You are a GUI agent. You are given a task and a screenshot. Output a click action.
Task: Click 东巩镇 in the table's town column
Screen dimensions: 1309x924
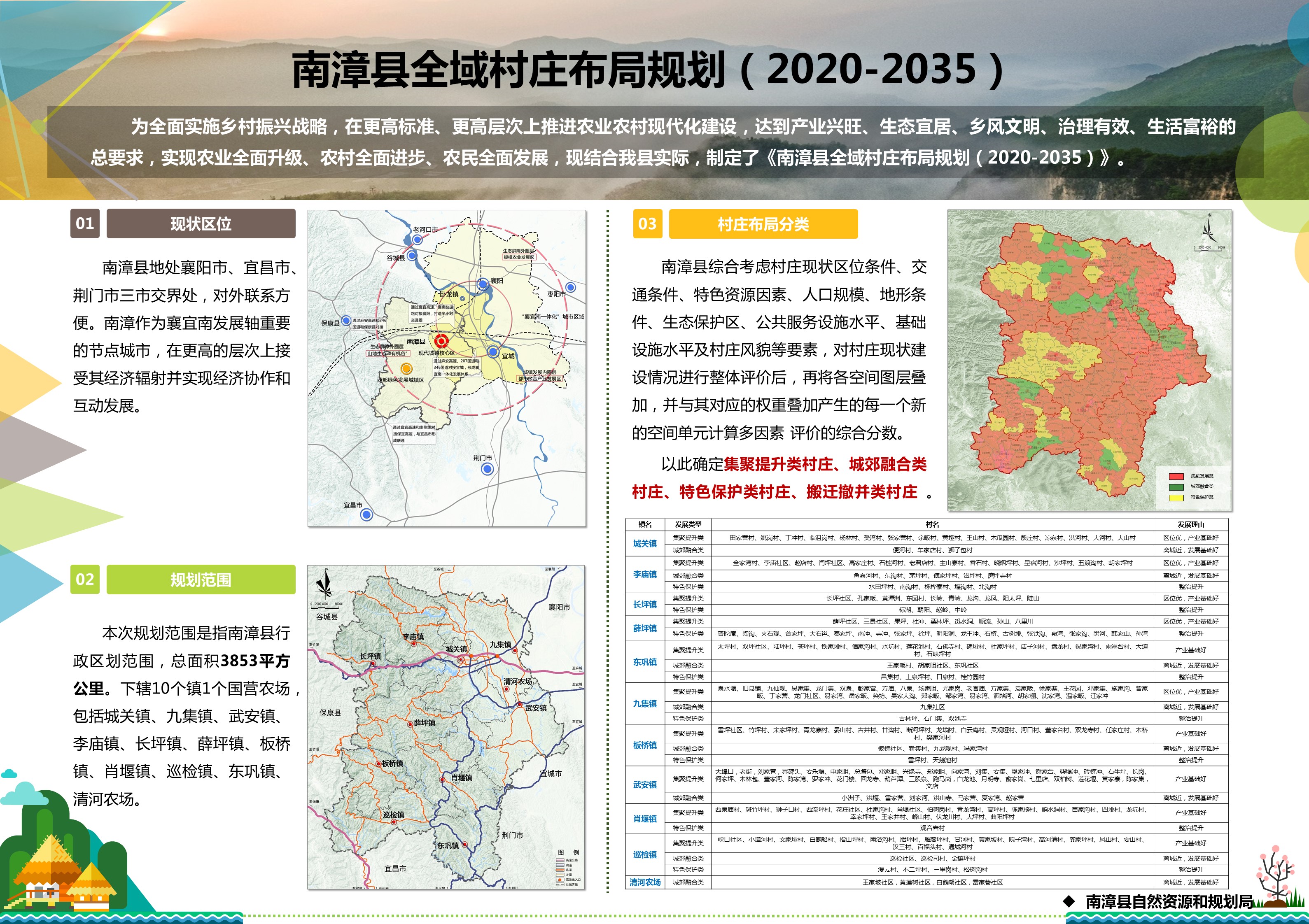pos(645,662)
